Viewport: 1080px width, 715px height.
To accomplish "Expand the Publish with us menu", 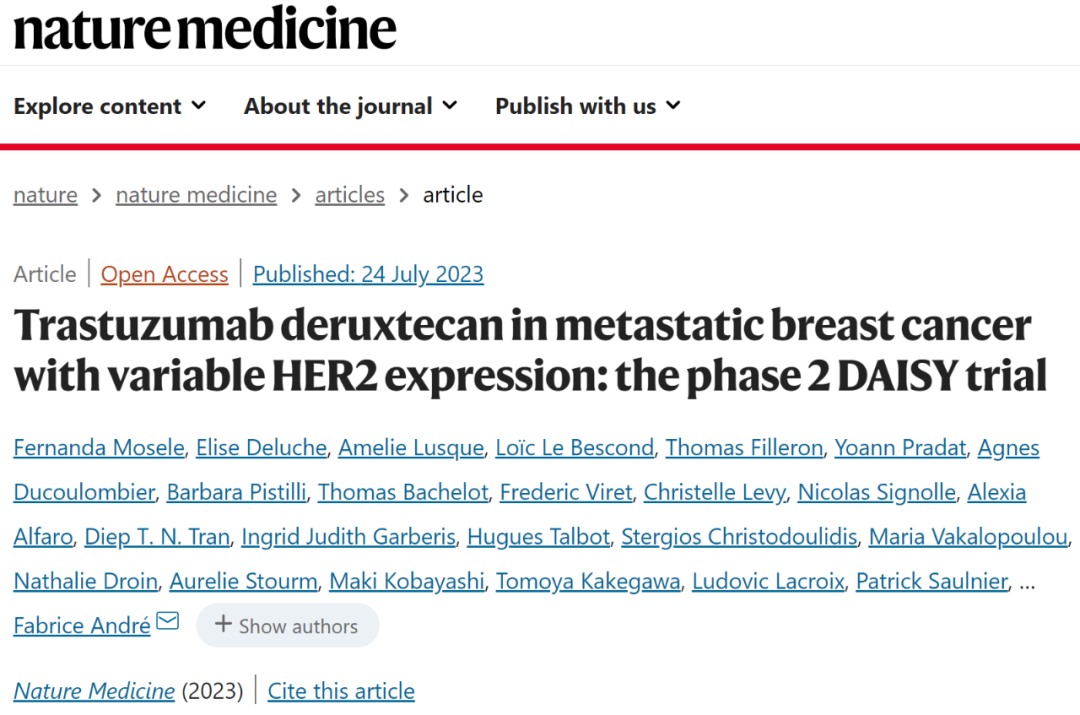I will 588,106.
